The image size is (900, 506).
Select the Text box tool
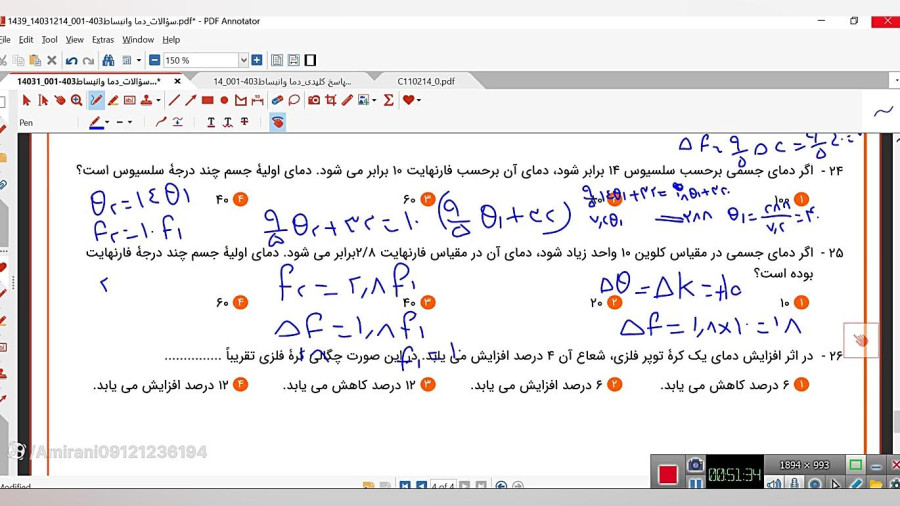[130, 100]
